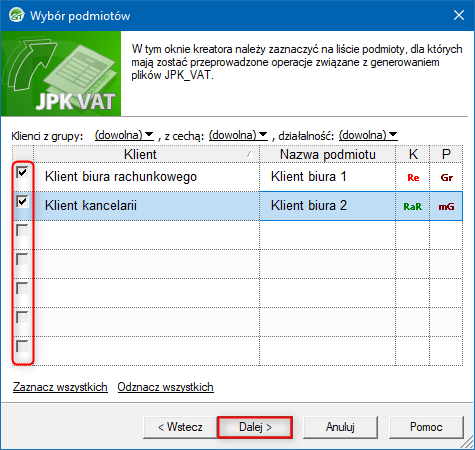The image size is (475, 450).
Task: Select the Klient kancelarii row text
Action: (x=91, y=205)
